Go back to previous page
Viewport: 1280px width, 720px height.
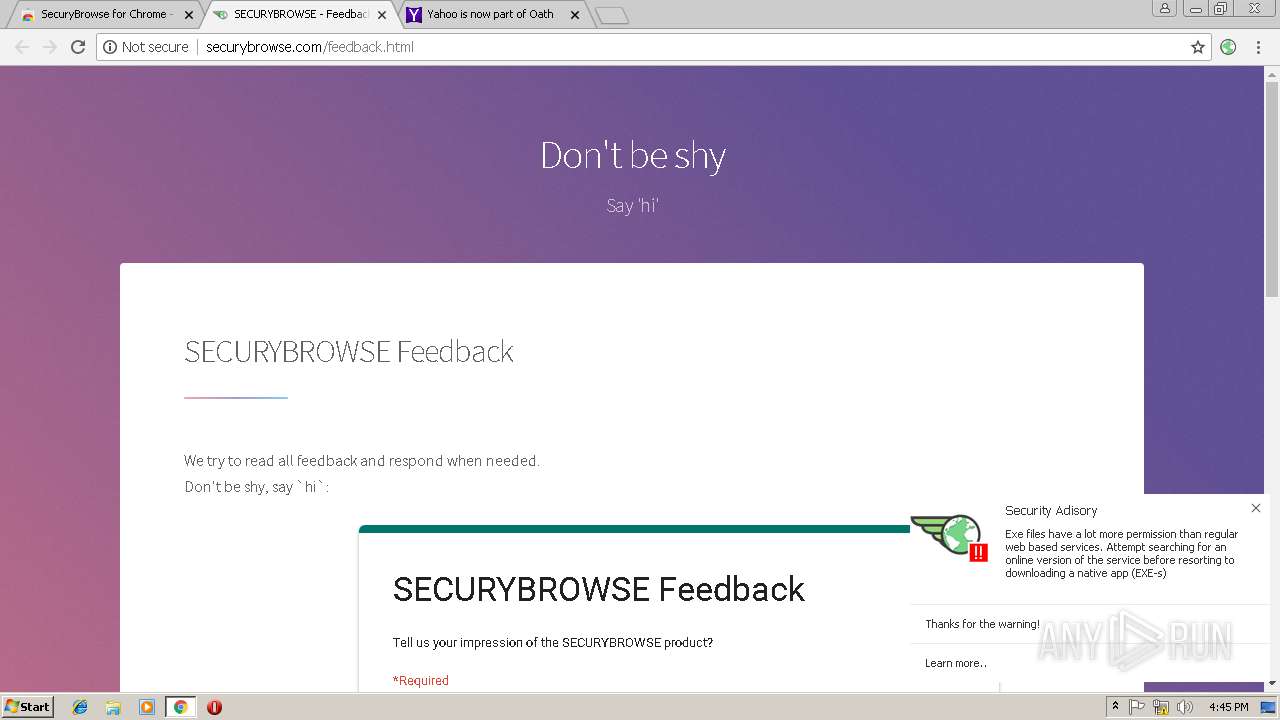click(x=22, y=47)
